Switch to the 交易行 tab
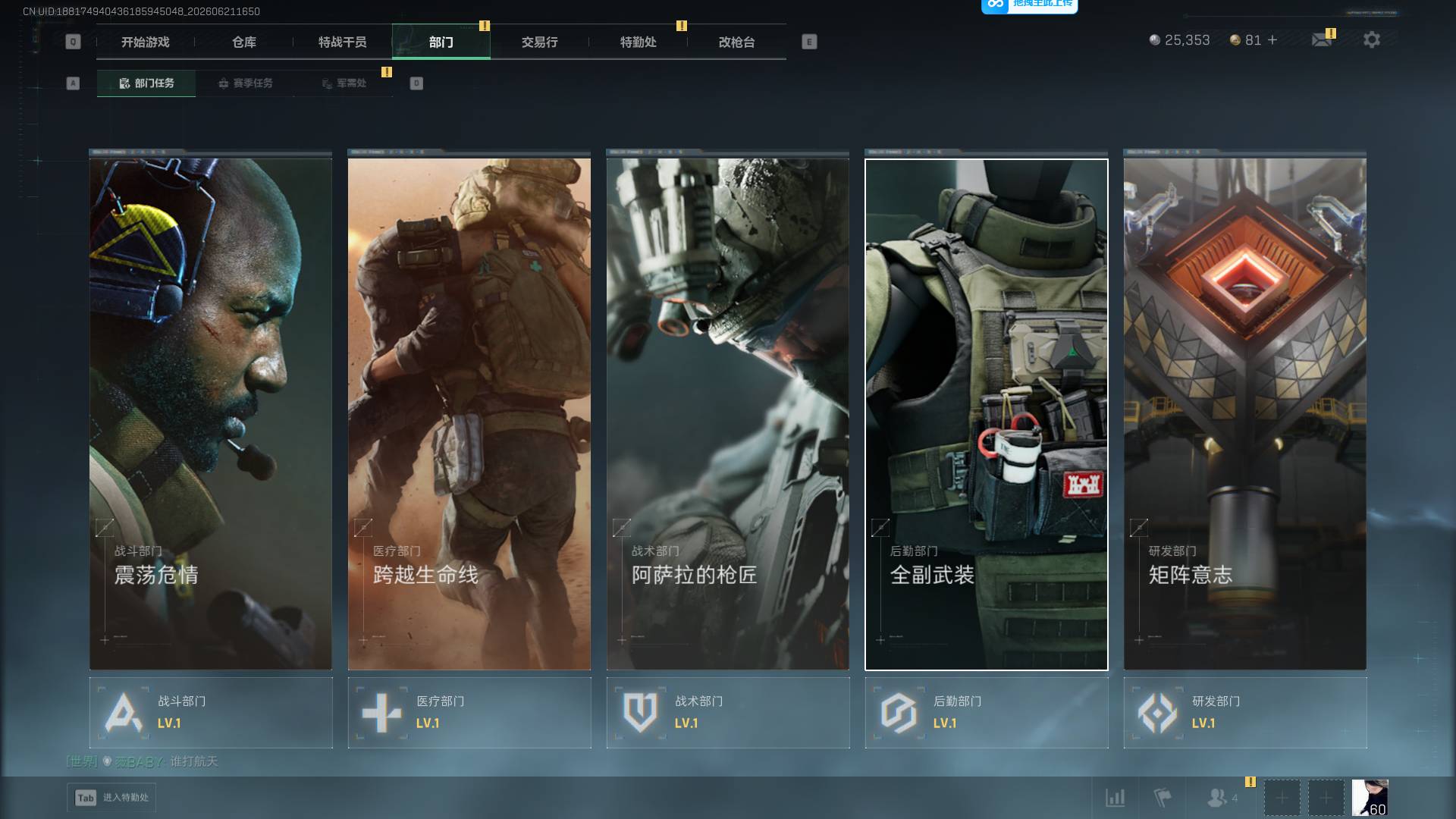 click(x=540, y=42)
